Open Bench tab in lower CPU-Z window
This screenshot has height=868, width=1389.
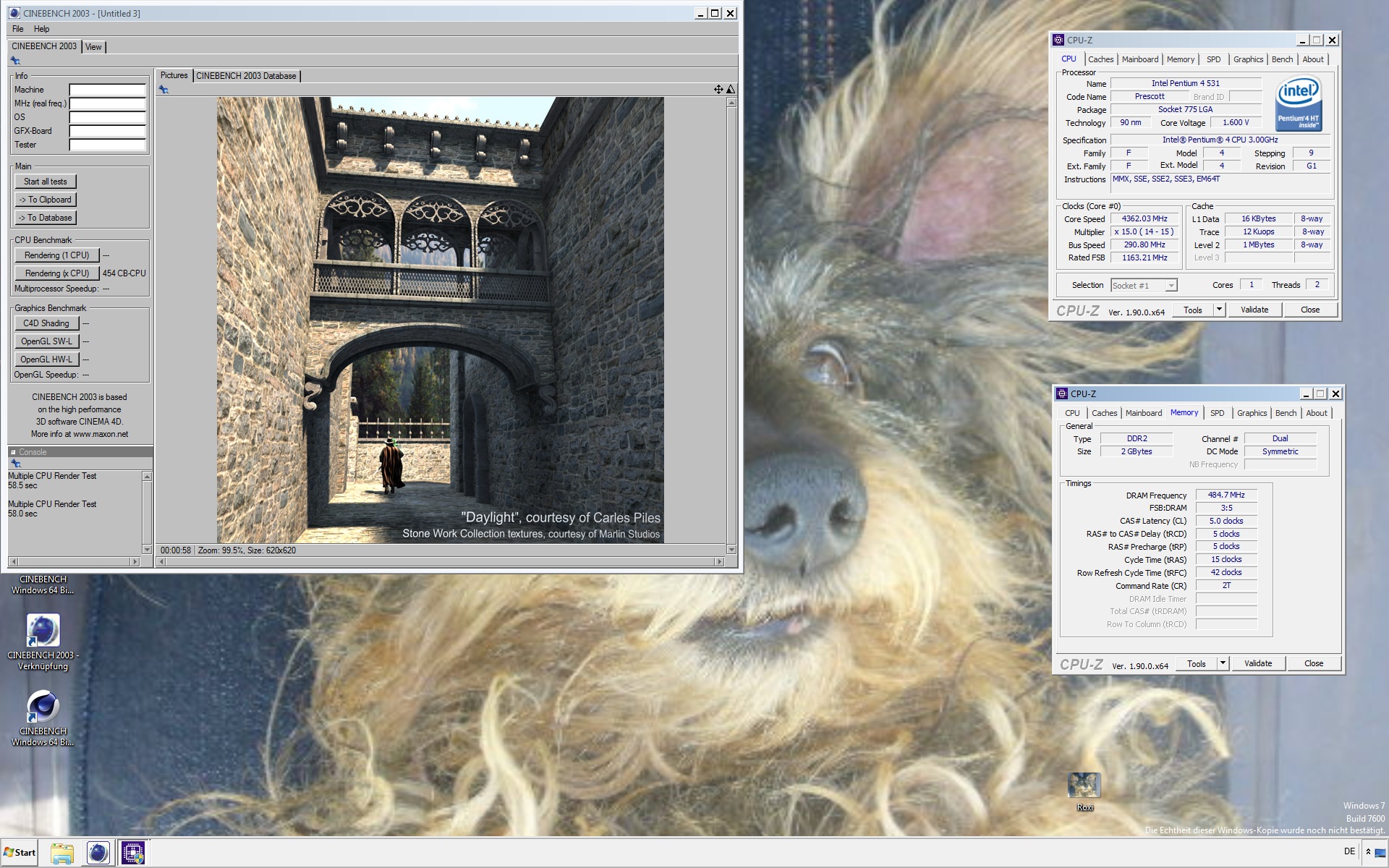click(1286, 413)
